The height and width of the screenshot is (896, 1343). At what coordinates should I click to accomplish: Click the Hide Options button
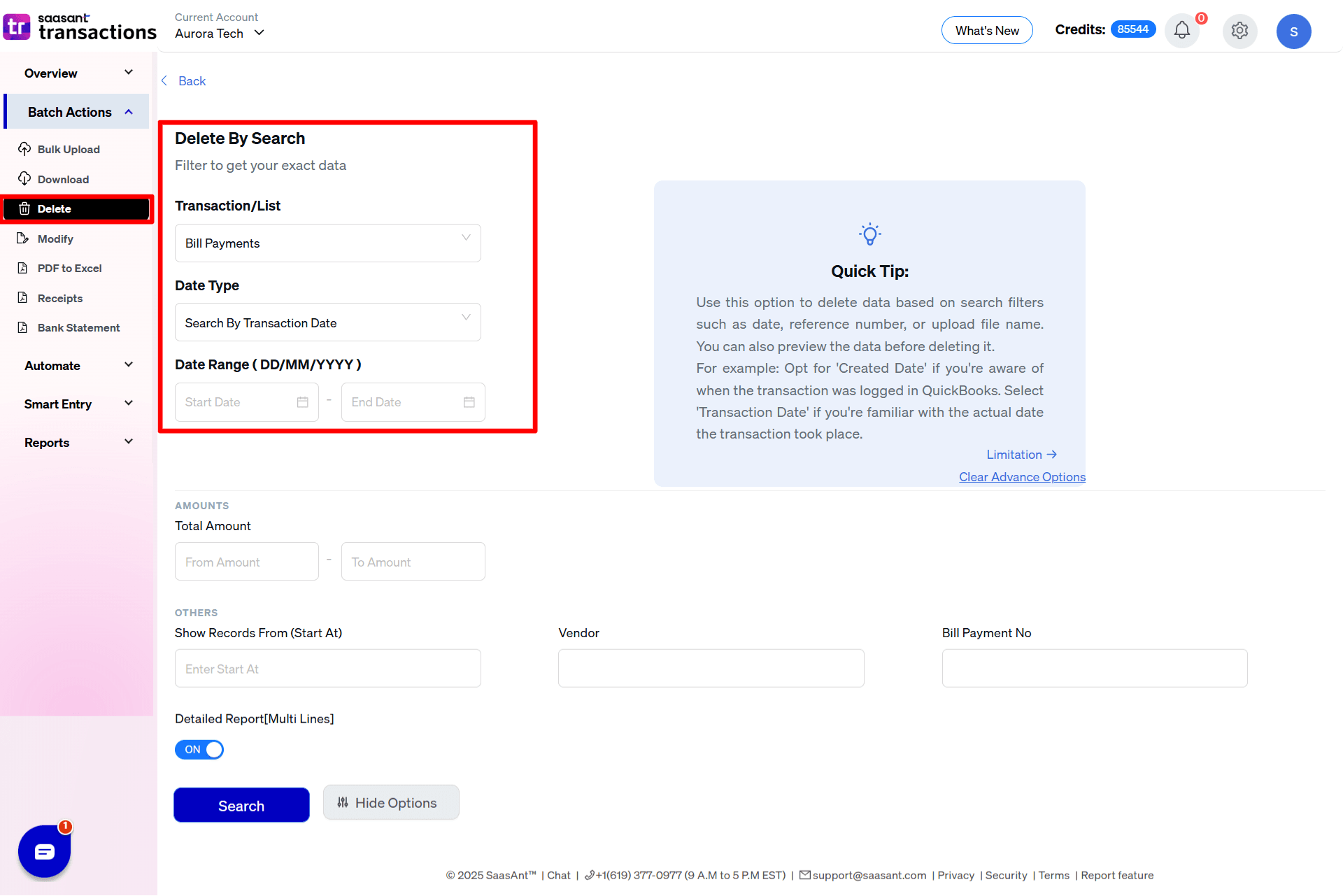(x=391, y=802)
